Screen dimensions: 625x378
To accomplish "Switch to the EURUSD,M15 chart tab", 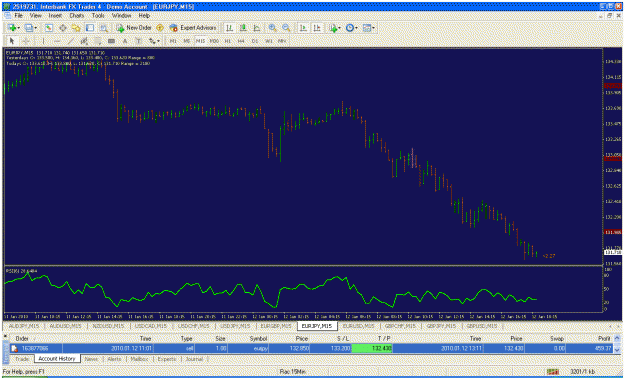I will click(x=358, y=326).
